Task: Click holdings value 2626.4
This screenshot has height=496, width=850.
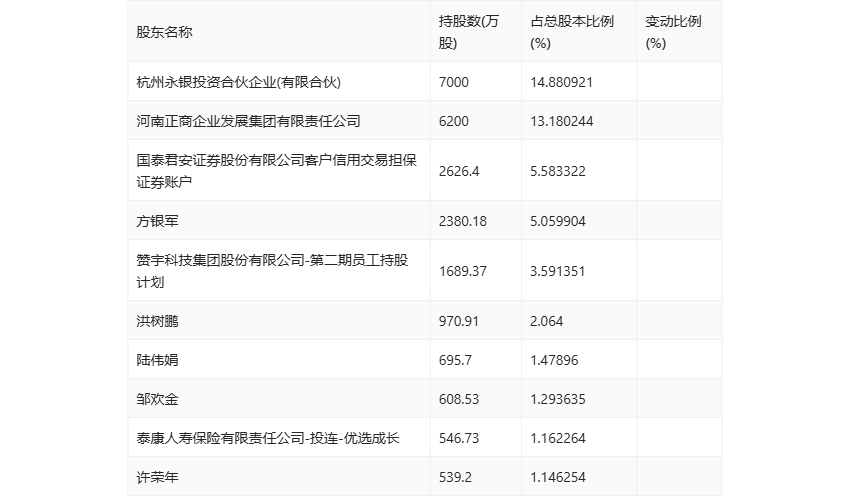Action: point(459,171)
